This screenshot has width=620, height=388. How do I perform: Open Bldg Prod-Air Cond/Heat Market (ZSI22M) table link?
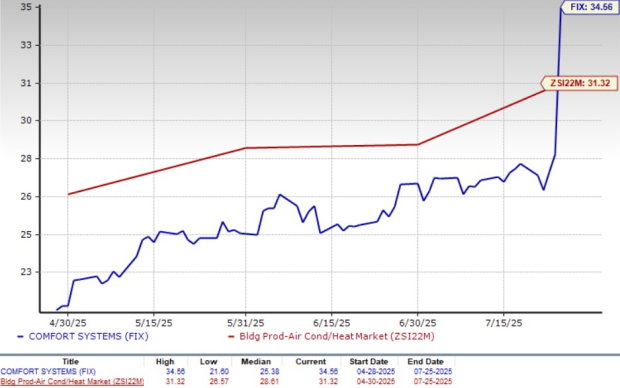click(x=72, y=381)
